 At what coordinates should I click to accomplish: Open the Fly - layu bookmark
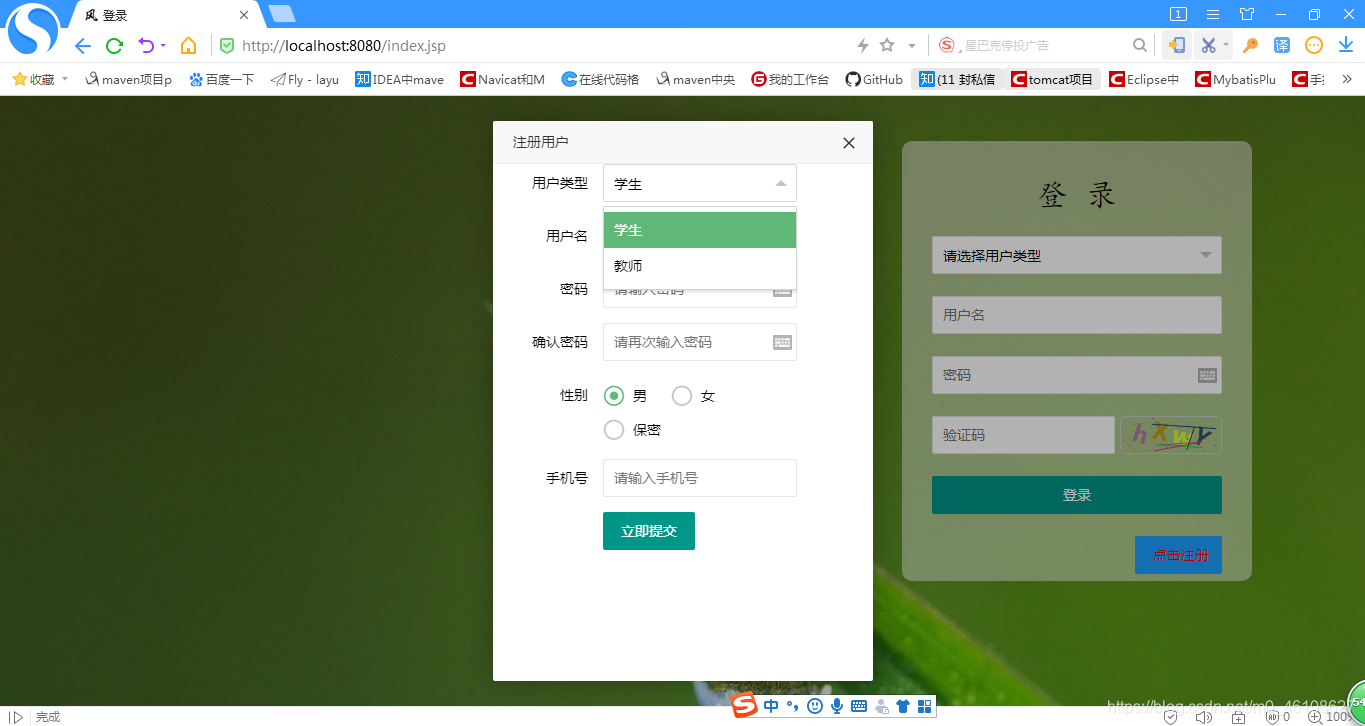[305, 80]
